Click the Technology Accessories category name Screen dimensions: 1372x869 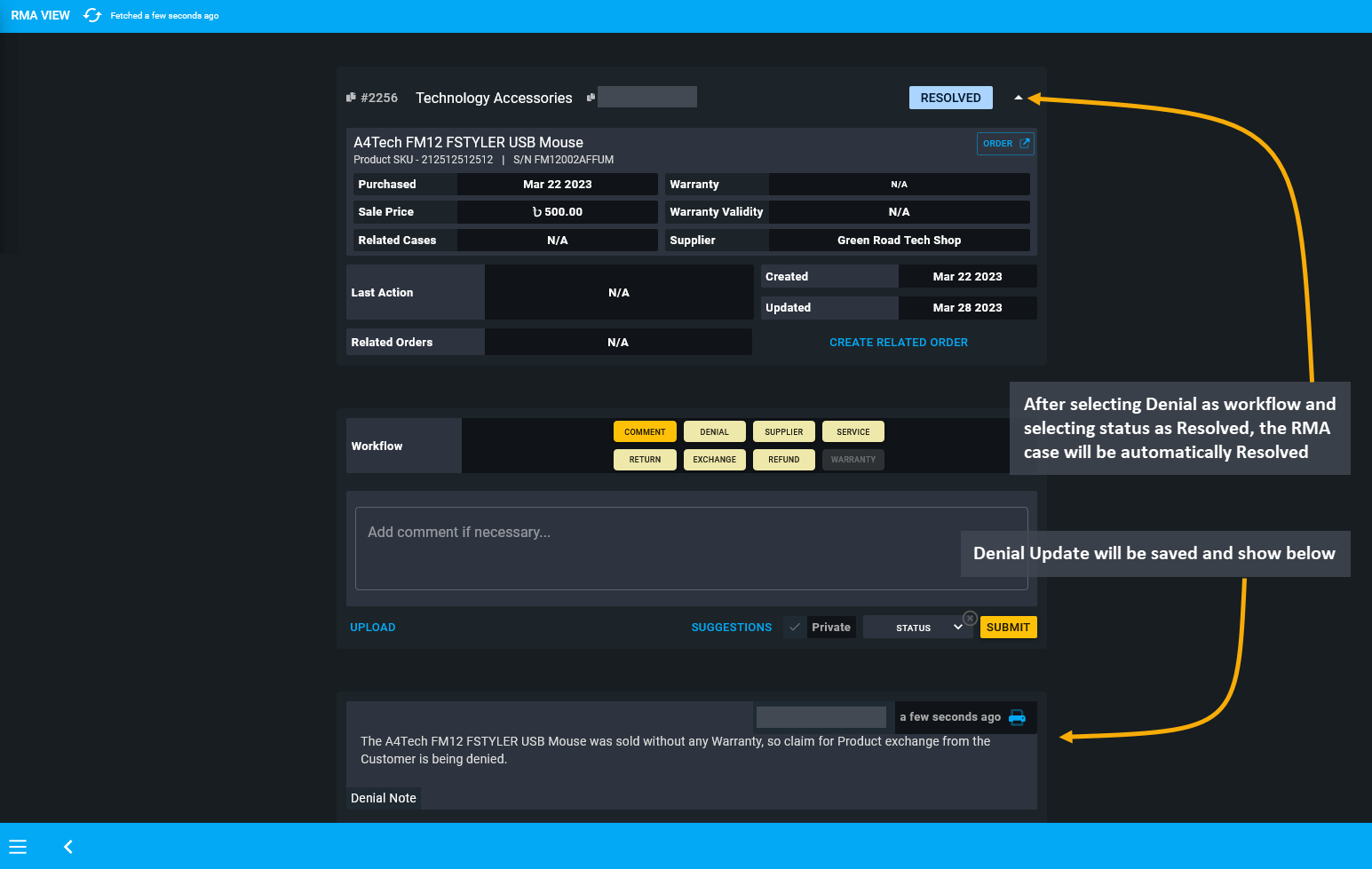[x=494, y=98]
